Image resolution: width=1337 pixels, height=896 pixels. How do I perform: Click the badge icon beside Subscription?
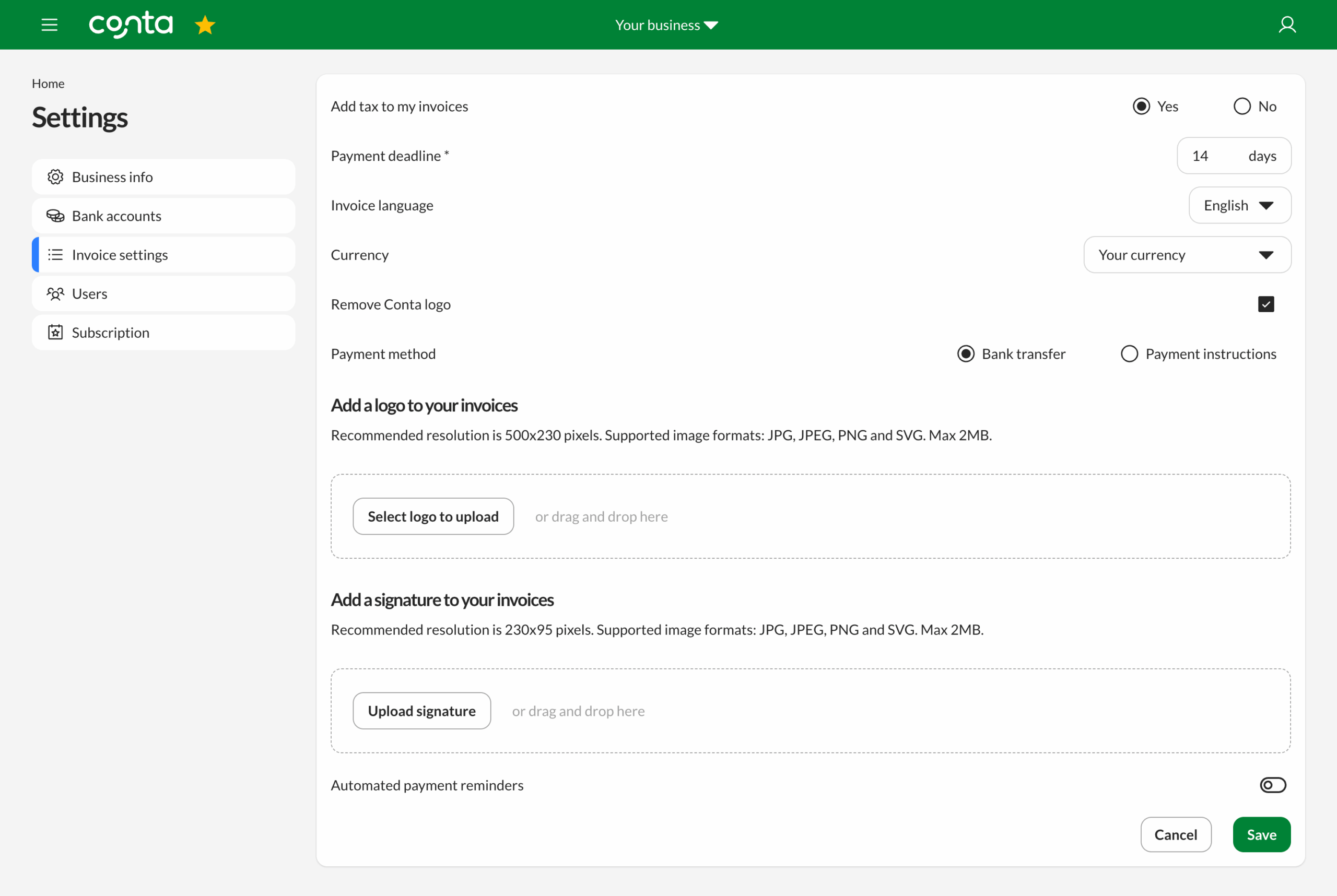click(x=55, y=332)
